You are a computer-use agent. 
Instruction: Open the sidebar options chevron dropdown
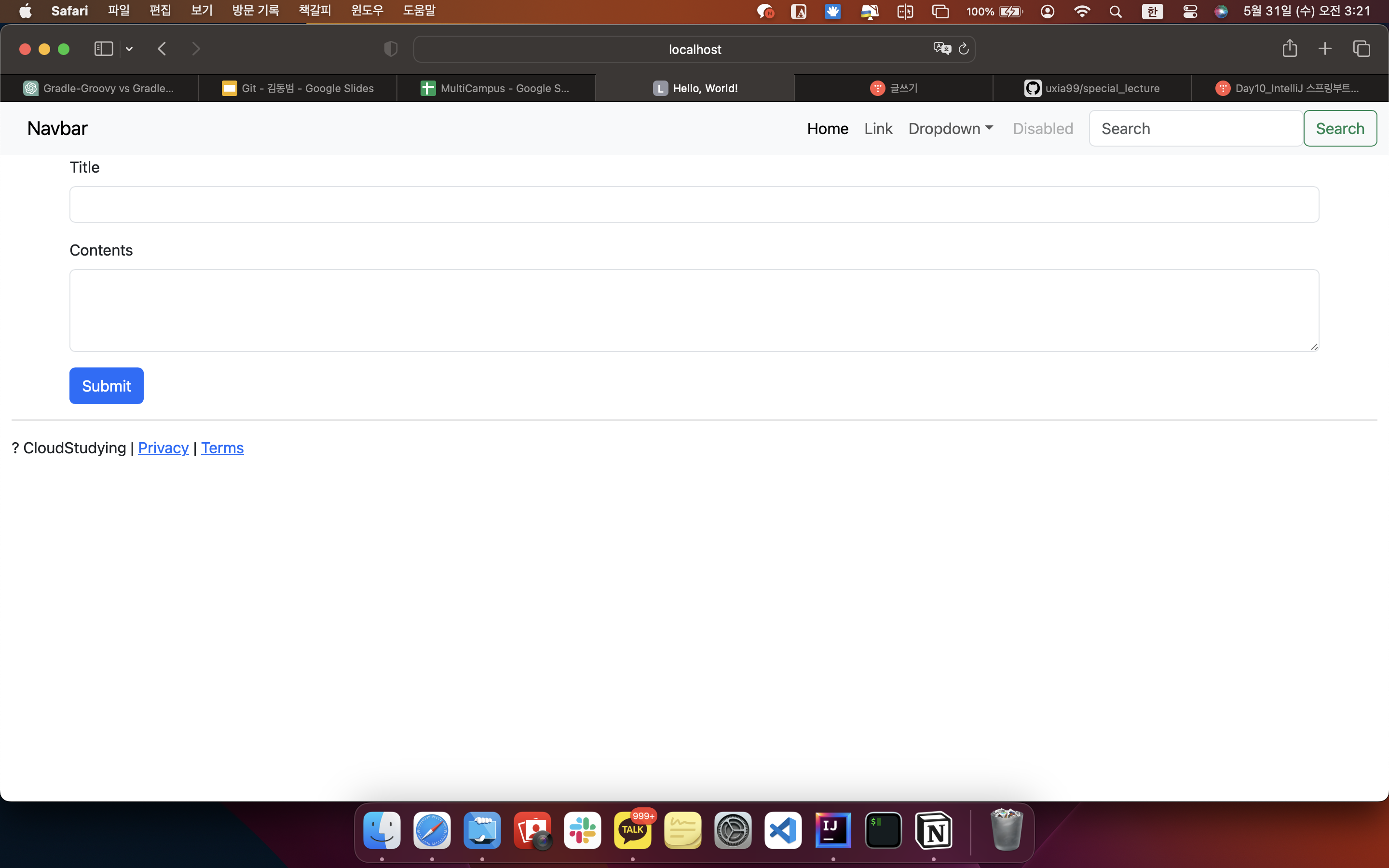pyautogui.click(x=129, y=49)
